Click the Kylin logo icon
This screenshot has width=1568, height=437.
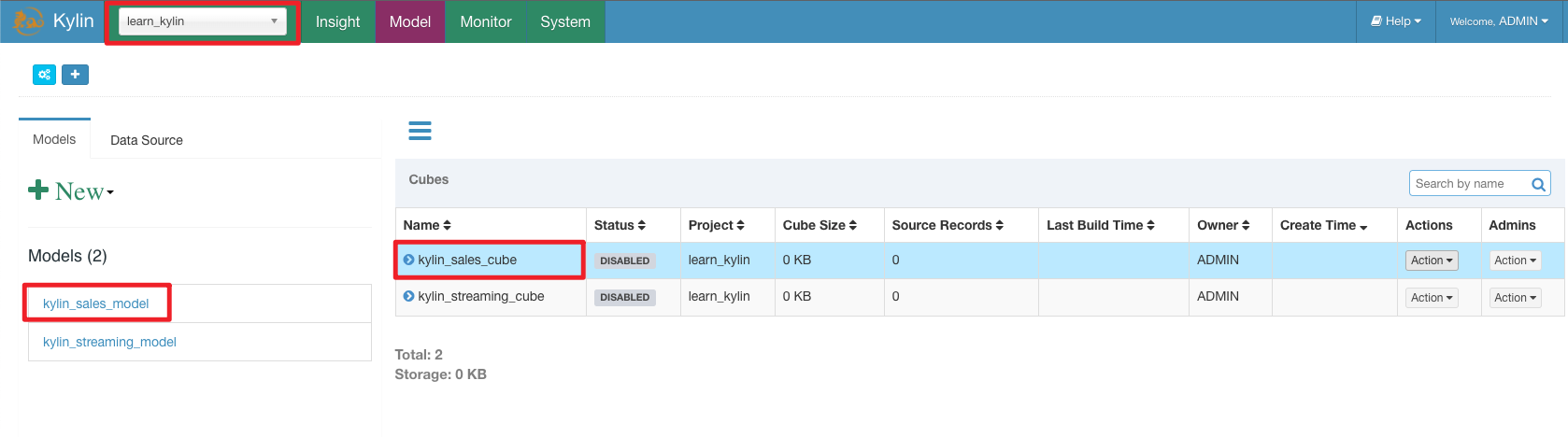[x=28, y=21]
